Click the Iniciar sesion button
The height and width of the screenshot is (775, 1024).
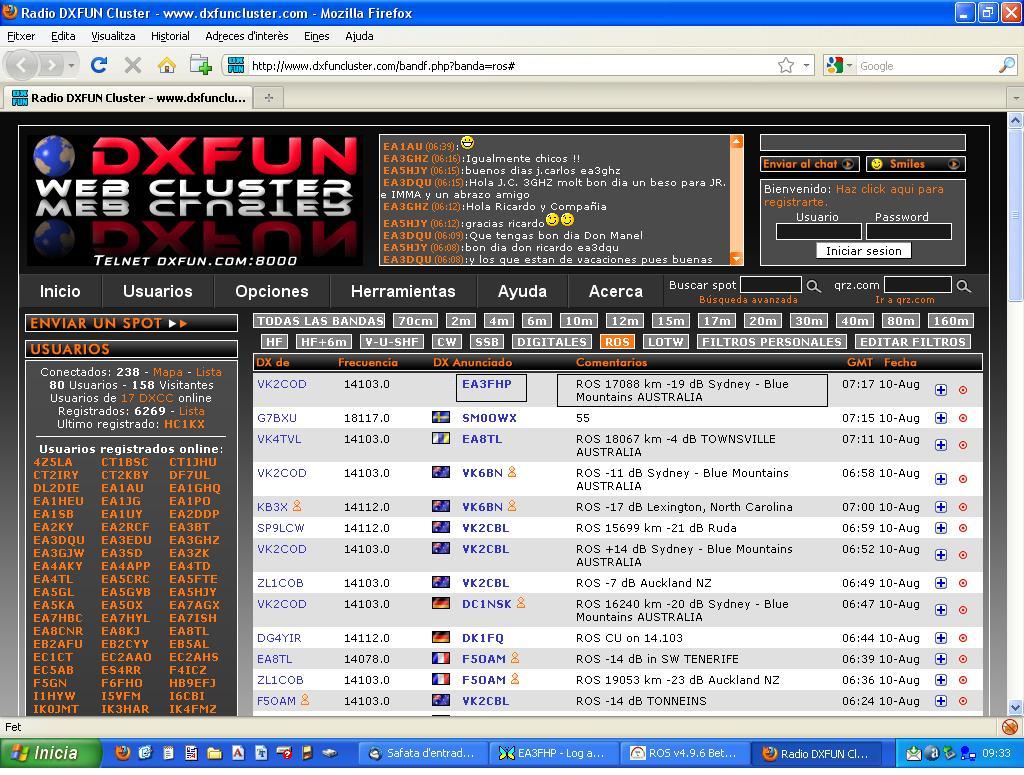[x=866, y=251]
